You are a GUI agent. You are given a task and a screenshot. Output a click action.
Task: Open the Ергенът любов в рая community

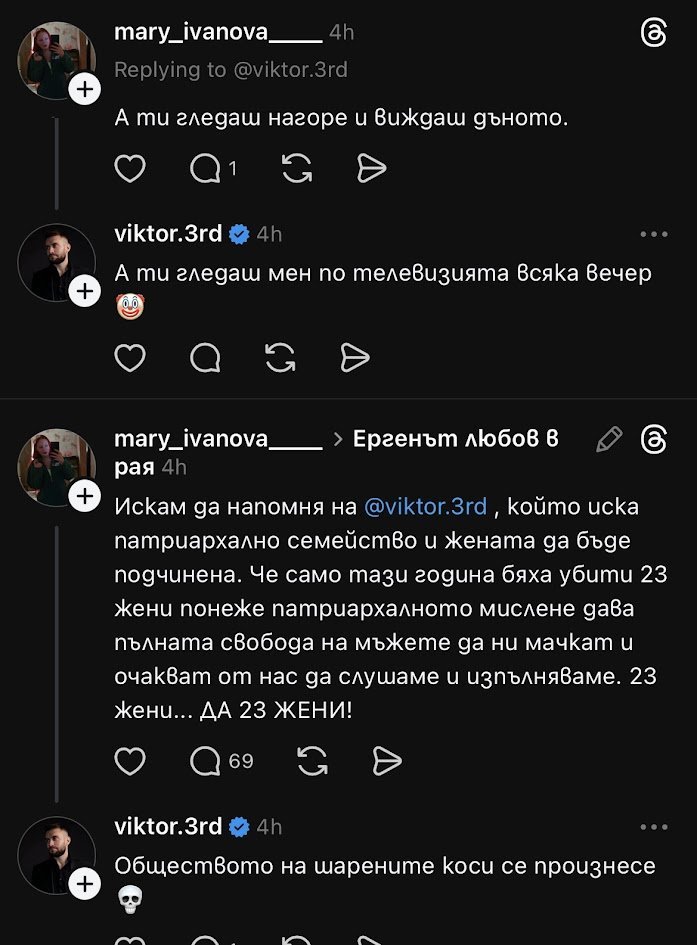click(455, 438)
